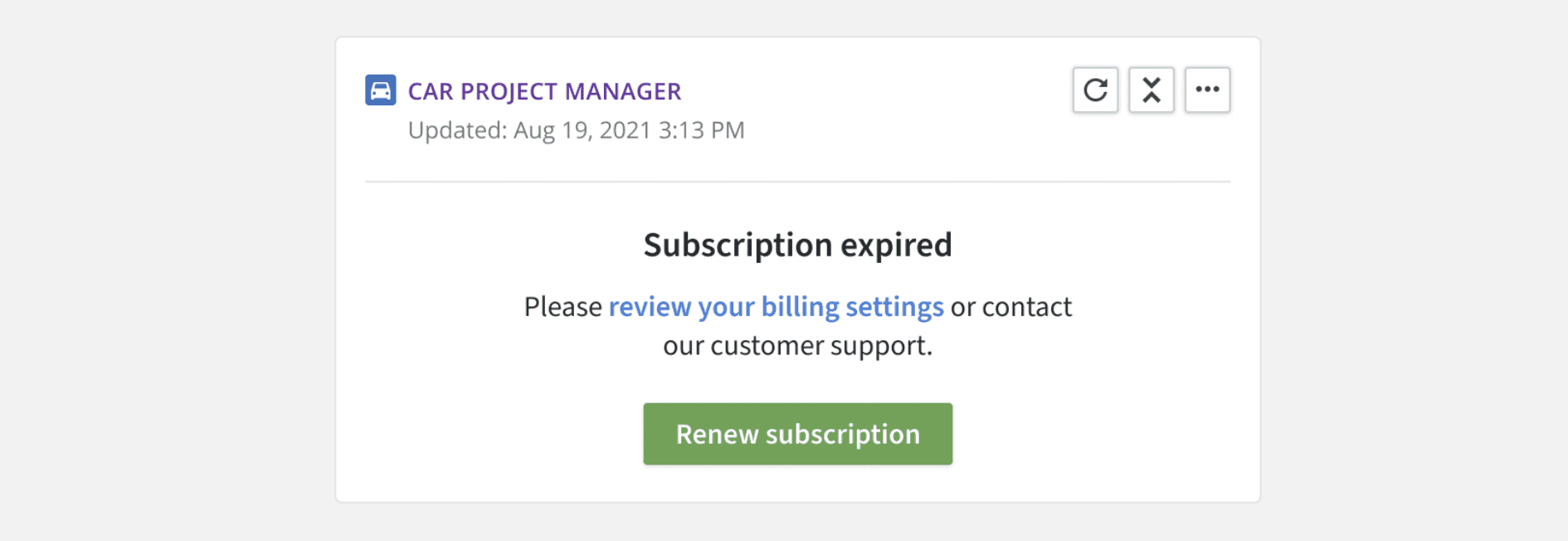Follow the review your billing settings link

(777, 307)
